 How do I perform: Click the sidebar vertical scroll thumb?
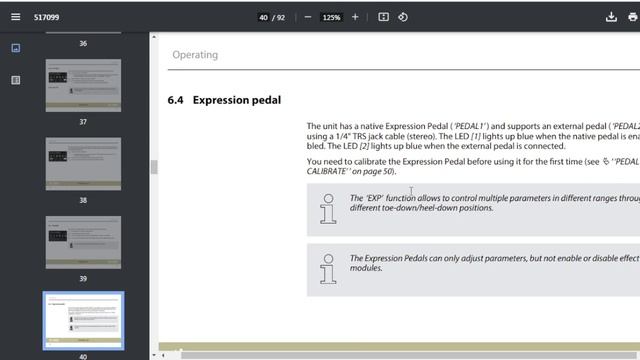click(x=154, y=167)
